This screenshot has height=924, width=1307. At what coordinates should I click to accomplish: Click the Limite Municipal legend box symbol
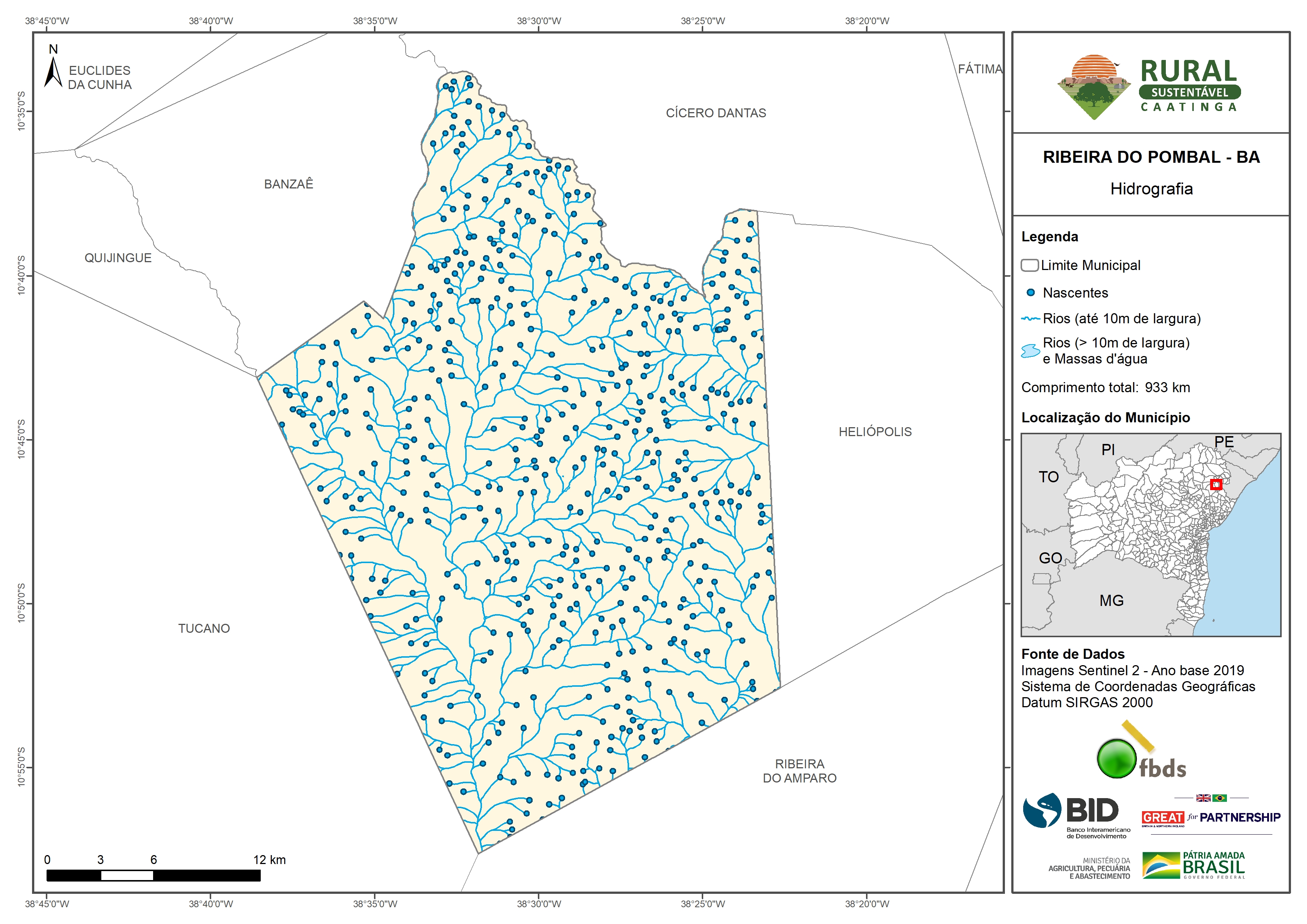(x=1029, y=265)
